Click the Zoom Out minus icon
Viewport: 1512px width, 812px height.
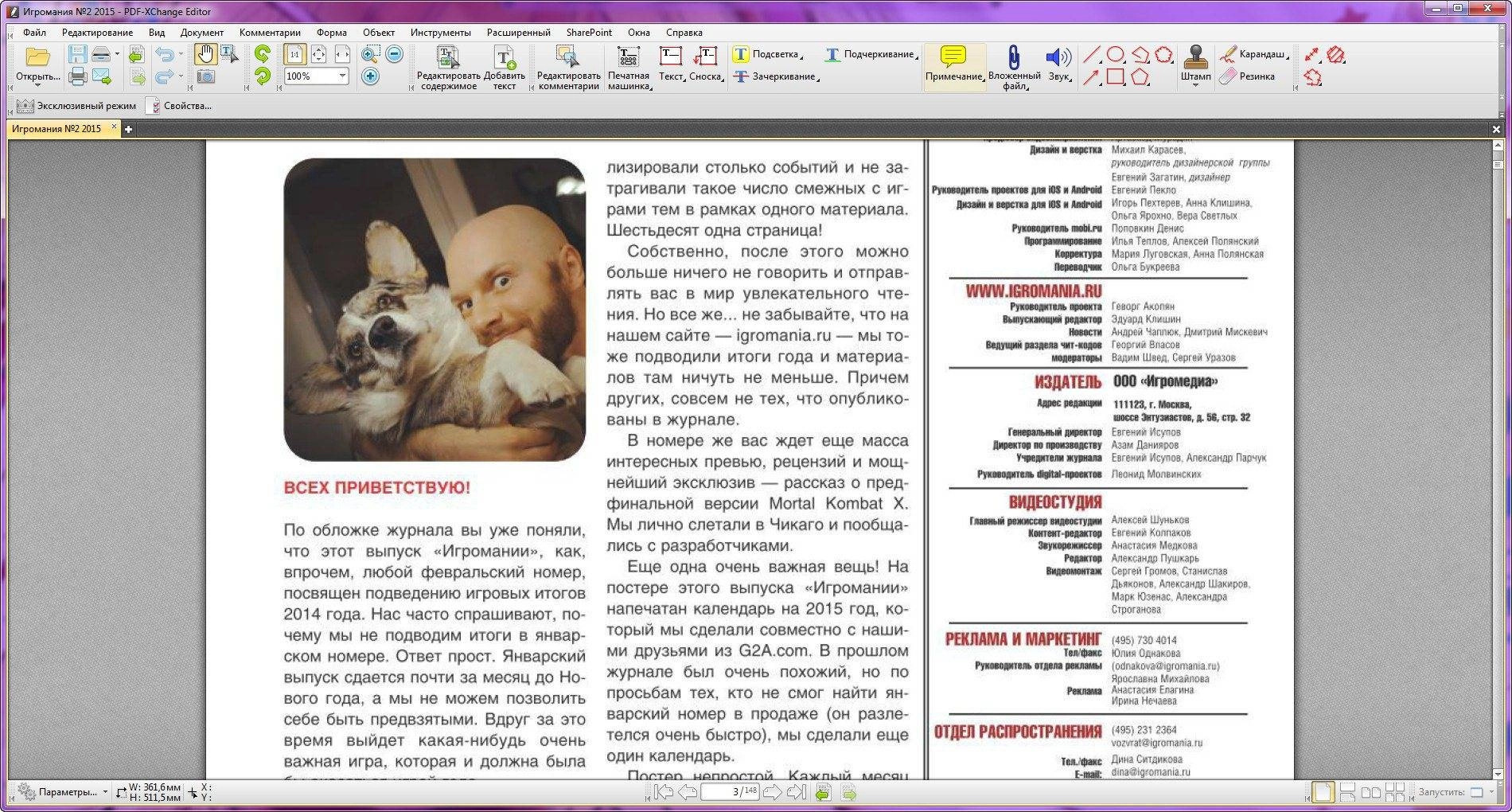click(x=394, y=54)
